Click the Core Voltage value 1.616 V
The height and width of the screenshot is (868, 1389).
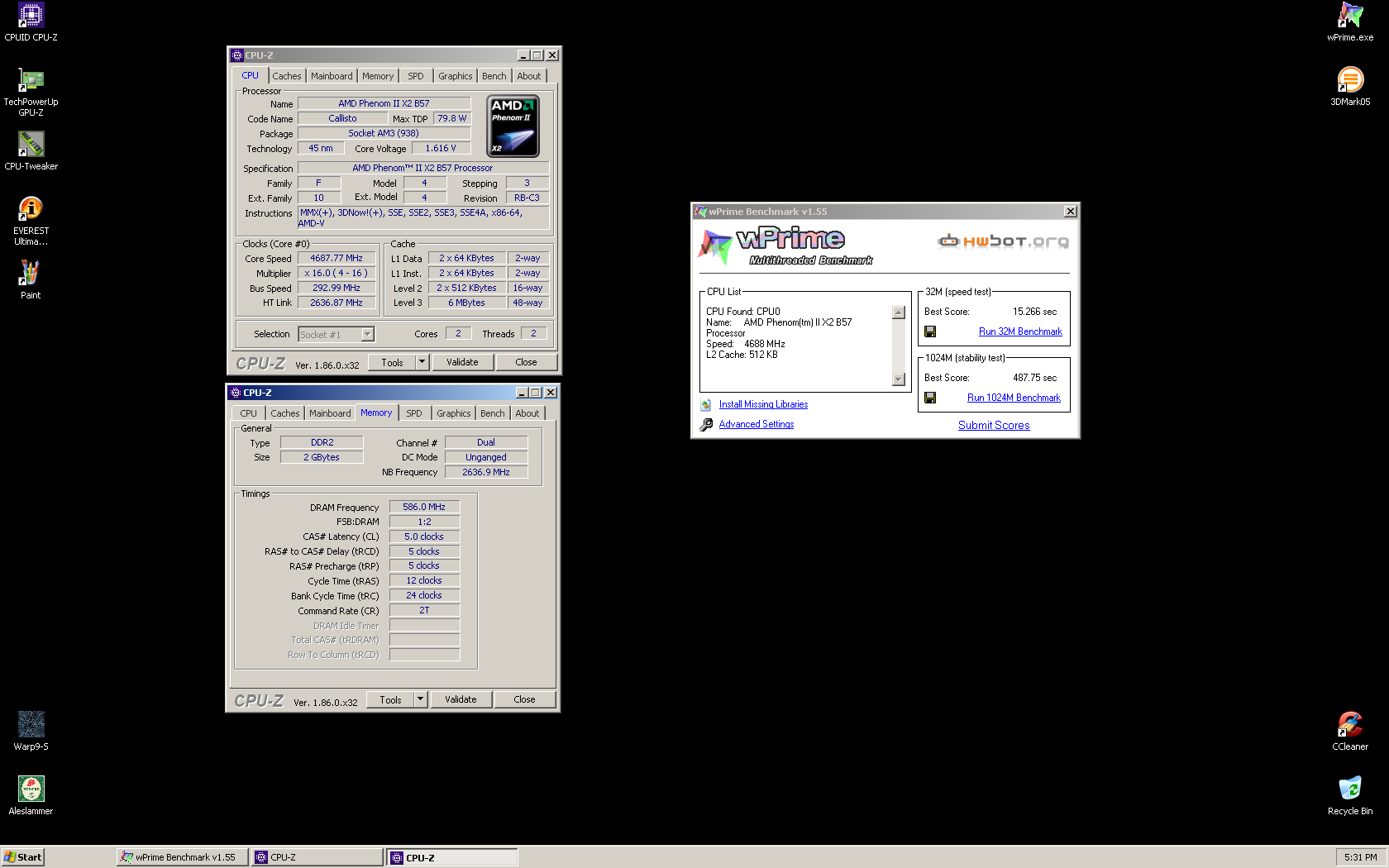(441, 148)
